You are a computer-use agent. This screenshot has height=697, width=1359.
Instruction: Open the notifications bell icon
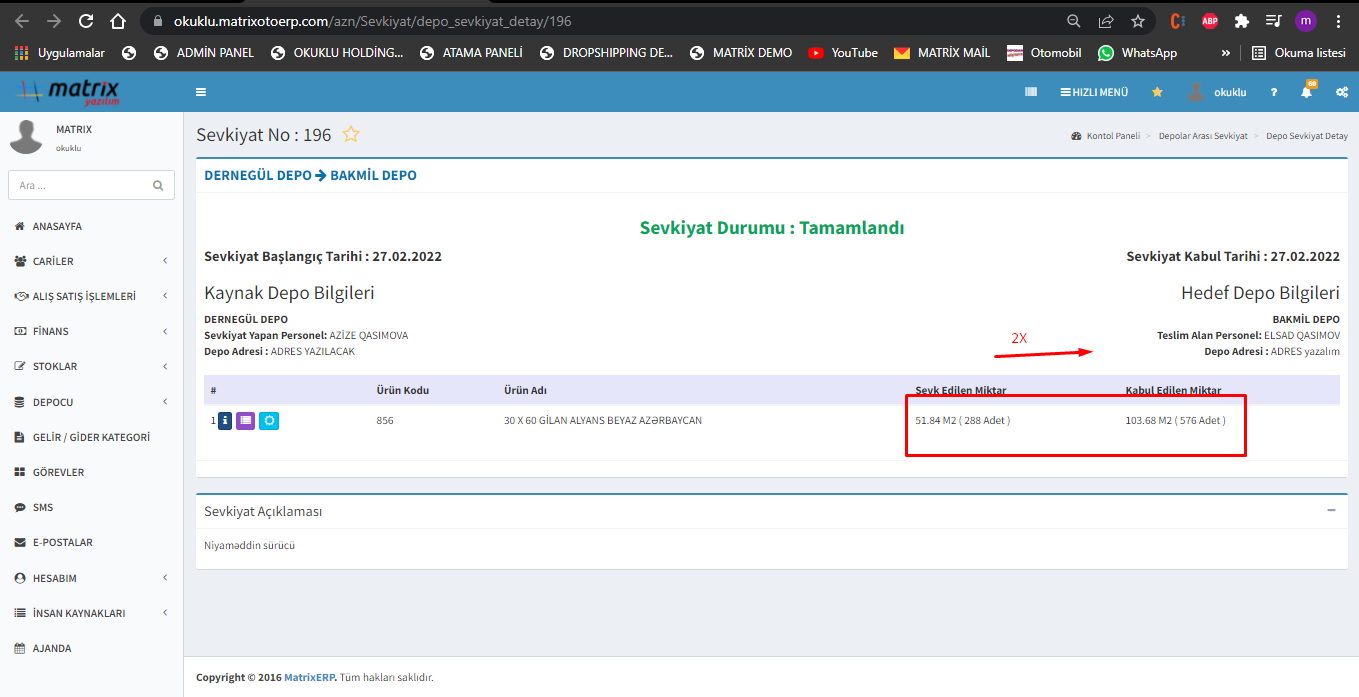(1306, 92)
